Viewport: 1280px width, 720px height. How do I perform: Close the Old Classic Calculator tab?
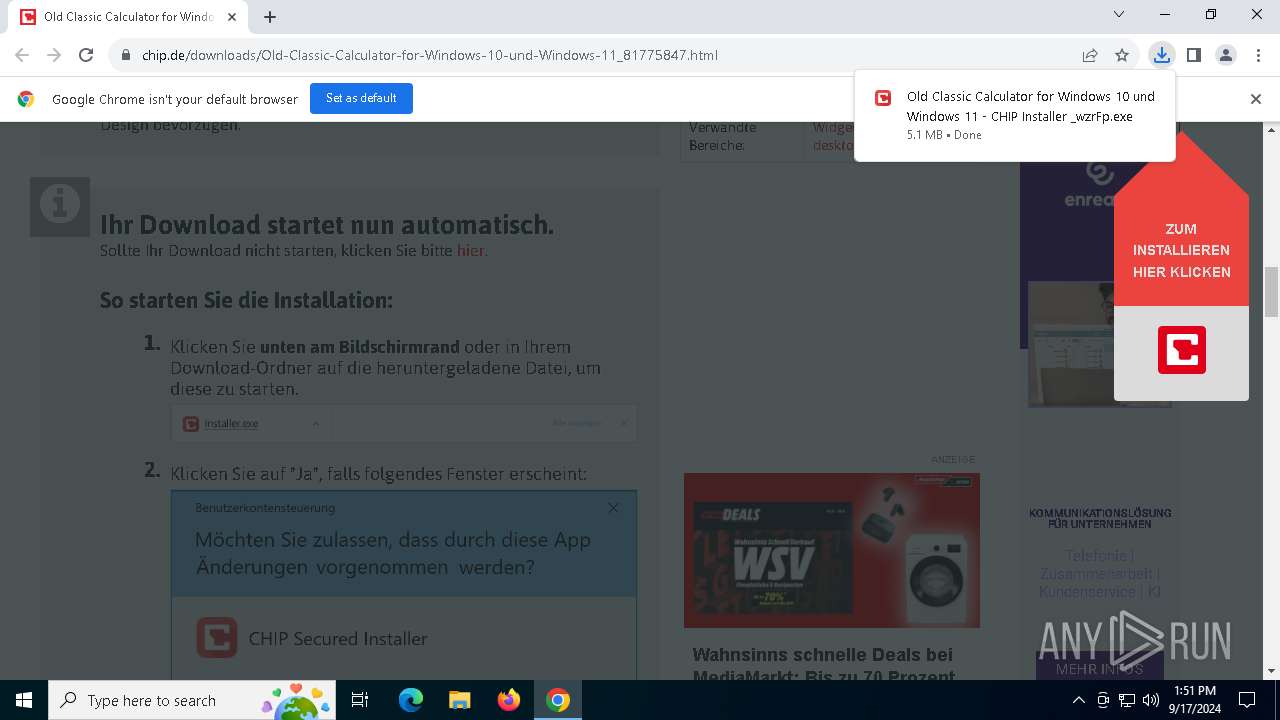233,17
